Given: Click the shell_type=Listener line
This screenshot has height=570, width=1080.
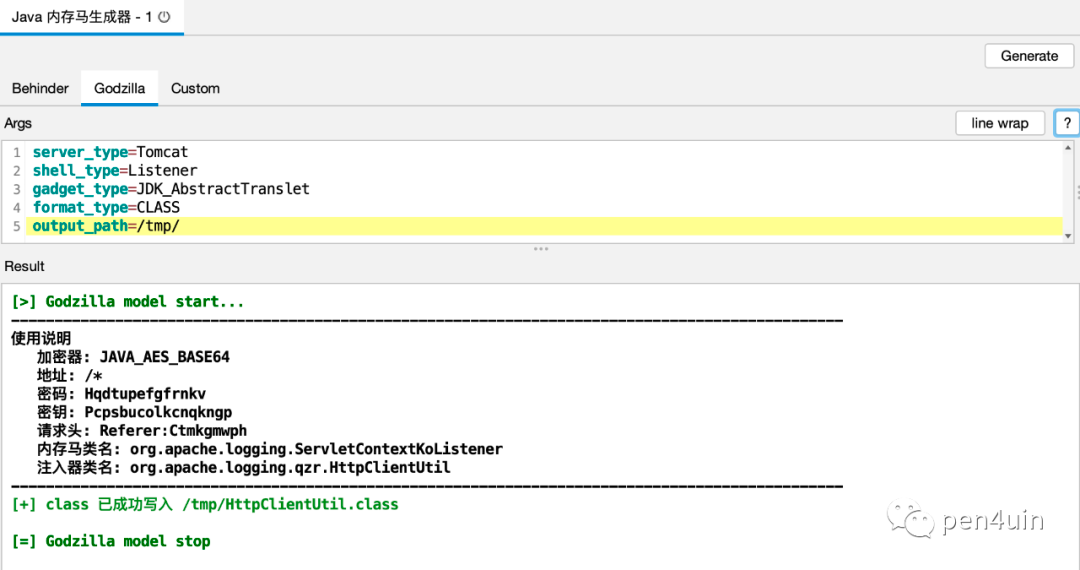Looking at the screenshot, I should tap(115, 171).
